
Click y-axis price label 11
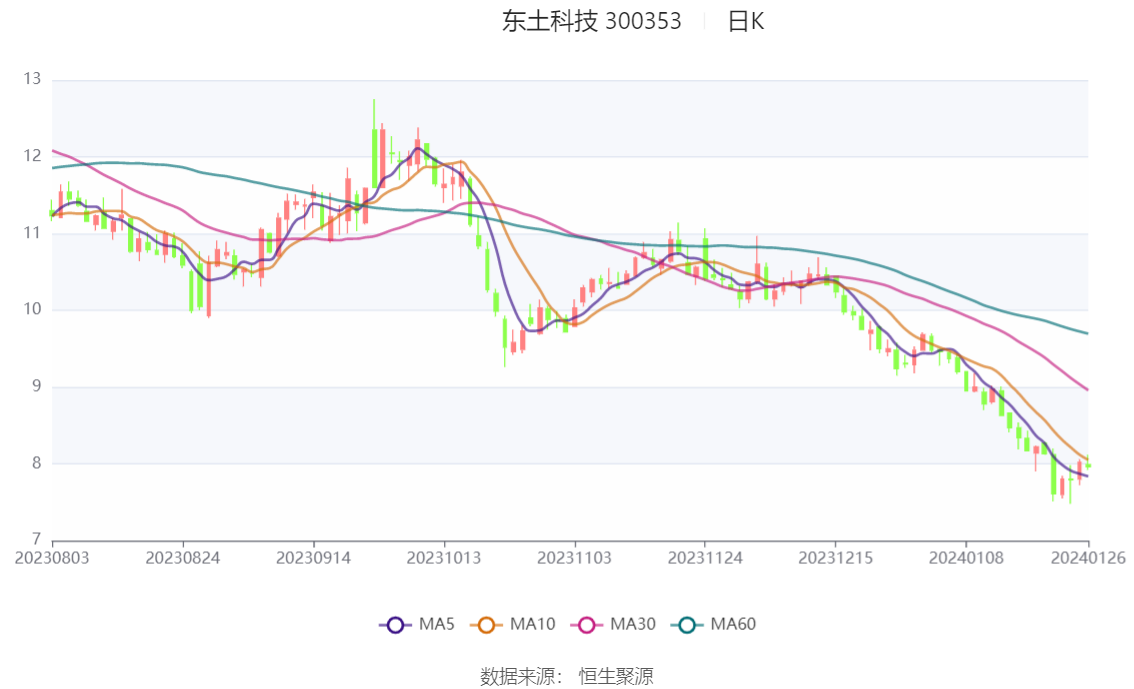[33, 233]
